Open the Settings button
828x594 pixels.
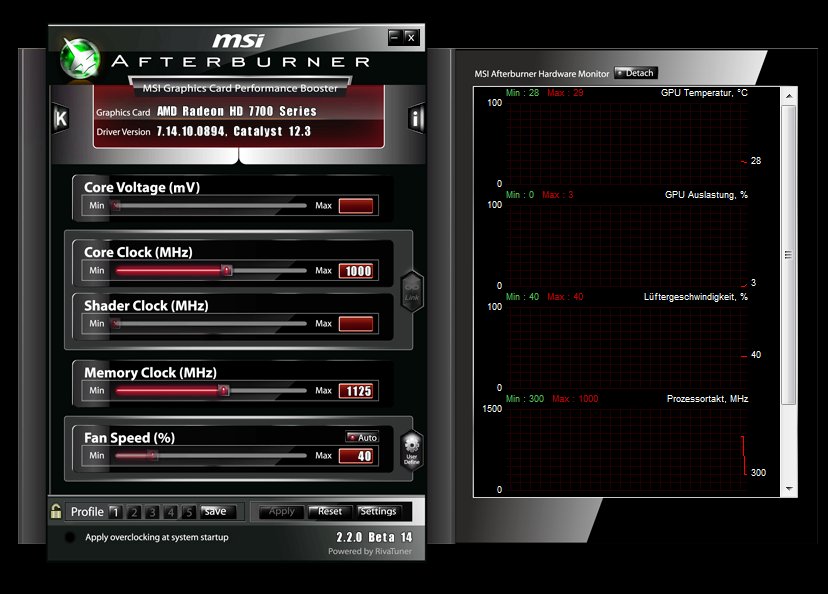pyautogui.click(x=378, y=512)
